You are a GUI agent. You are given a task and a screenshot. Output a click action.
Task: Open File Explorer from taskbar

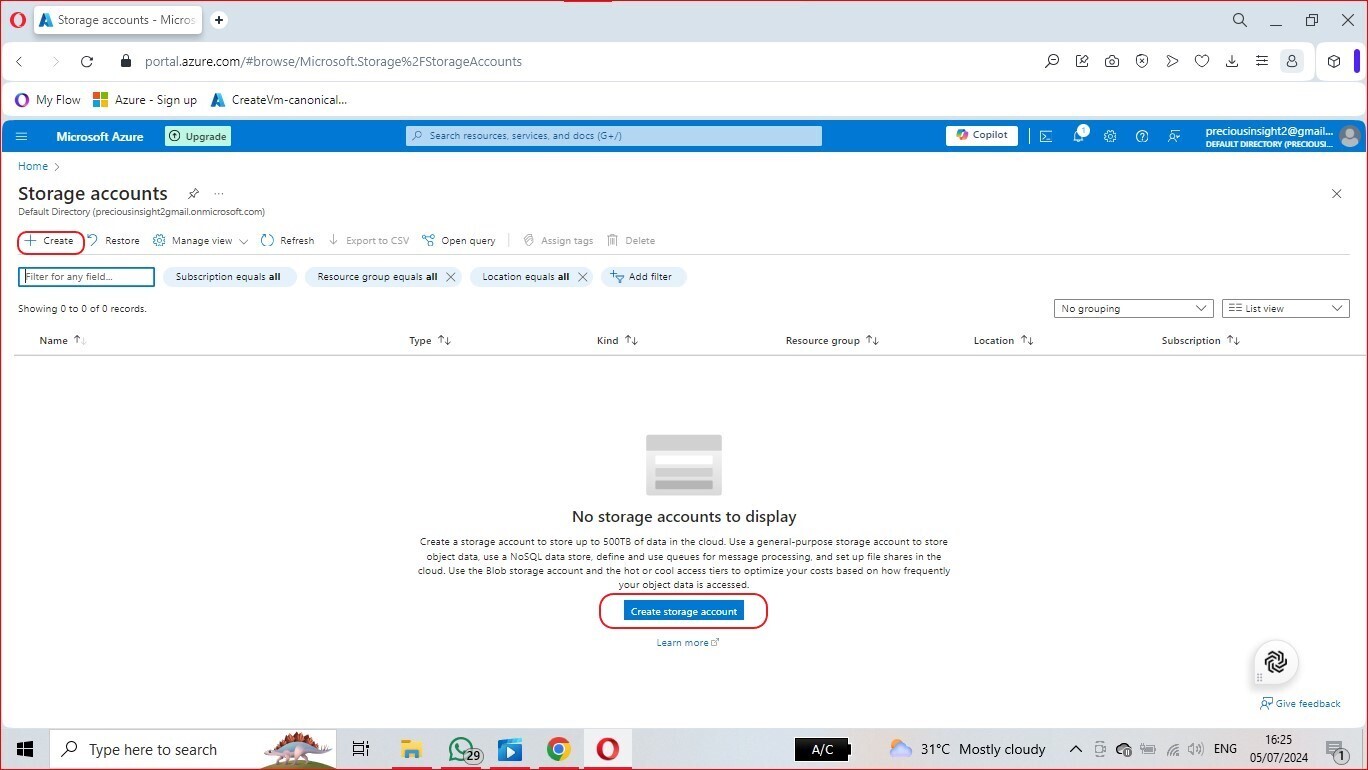pyautogui.click(x=411, y=749)
